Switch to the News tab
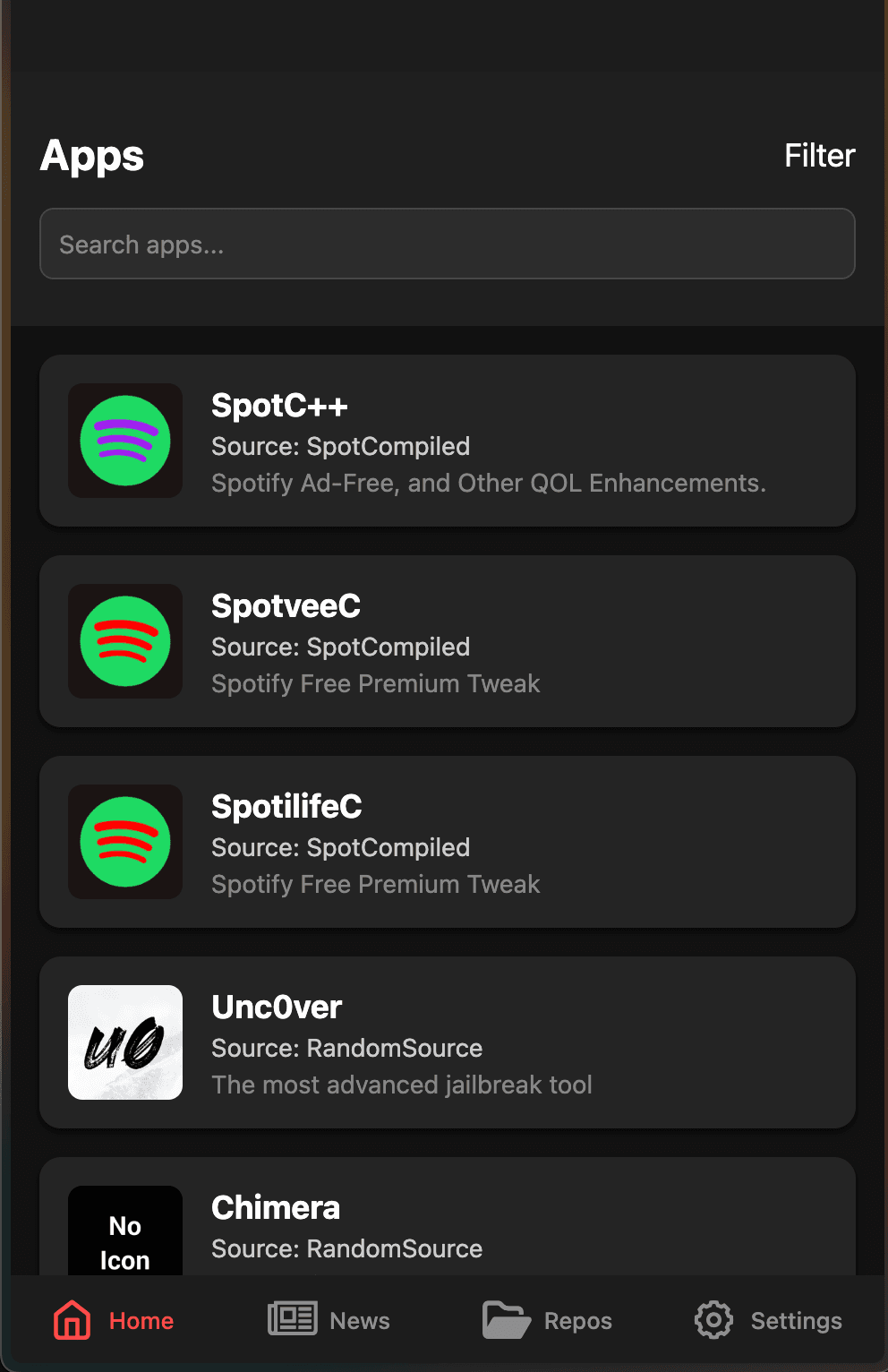The image size is (888, 1372). [x=360, y=1321]
